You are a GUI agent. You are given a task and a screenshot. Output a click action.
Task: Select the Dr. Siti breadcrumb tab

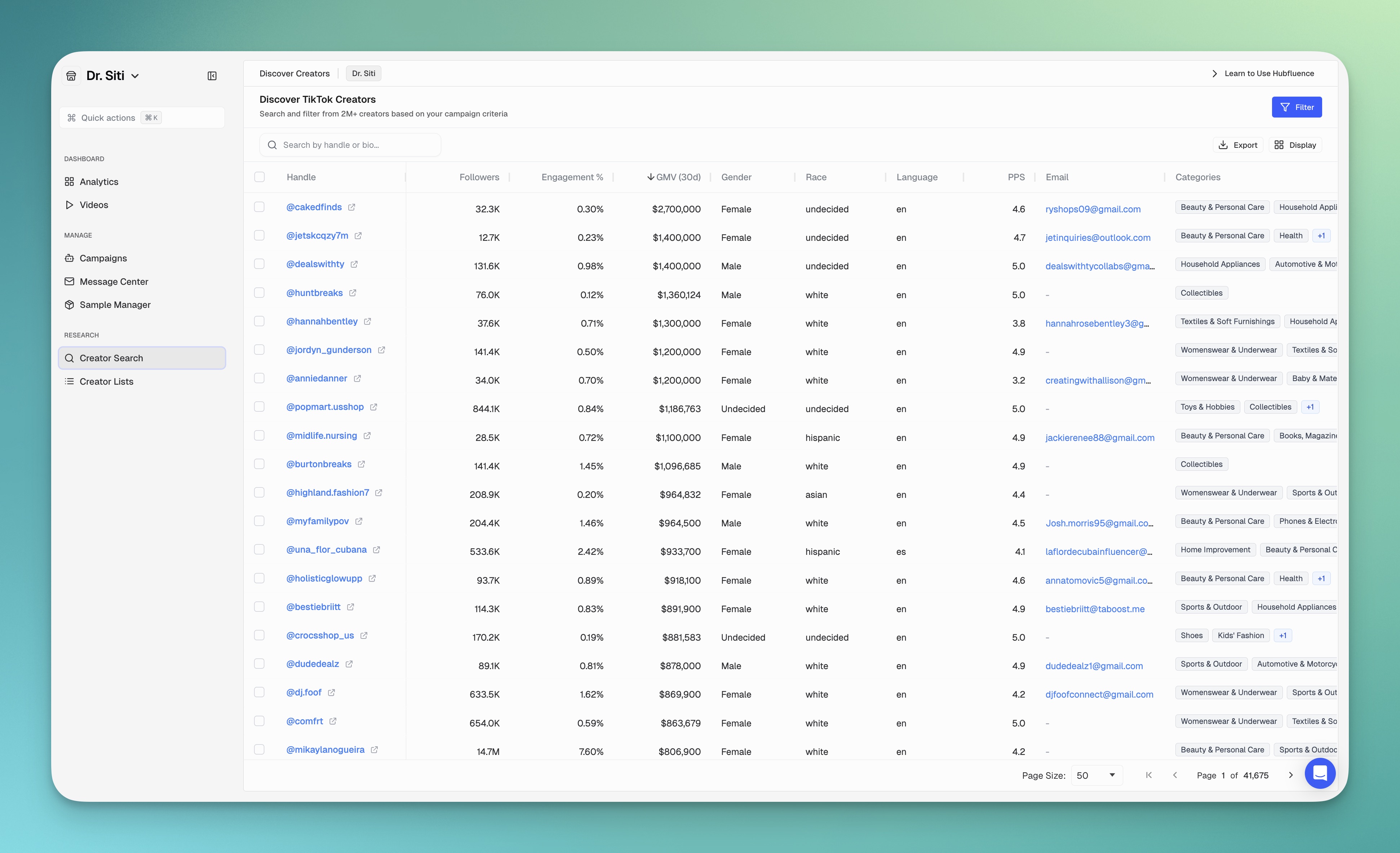click(363, 73)
